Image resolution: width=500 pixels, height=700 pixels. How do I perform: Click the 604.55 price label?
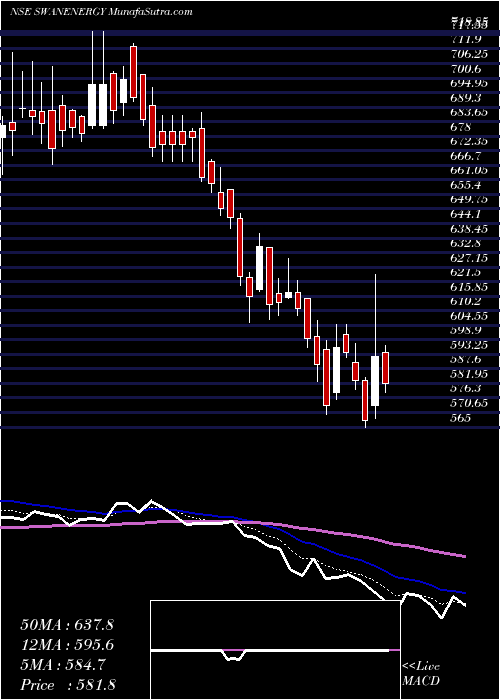[x=471, y=316]
